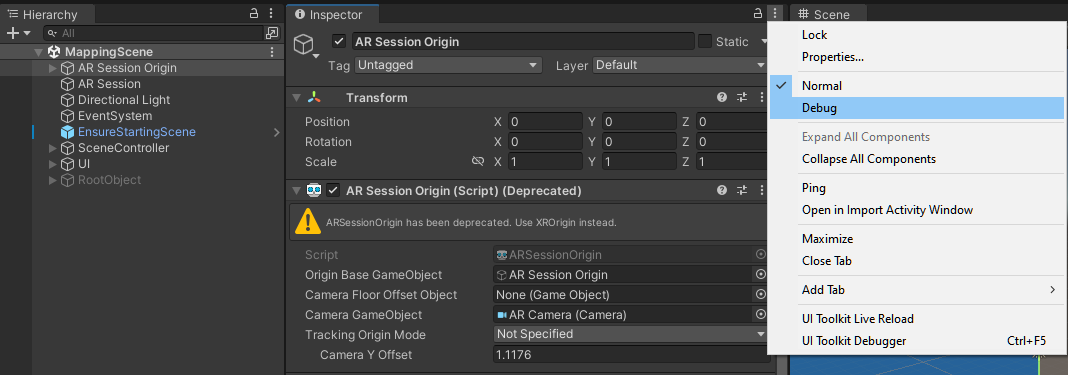Open Transform component three-dot menu
1068x375 pixels.
(761, 97)
